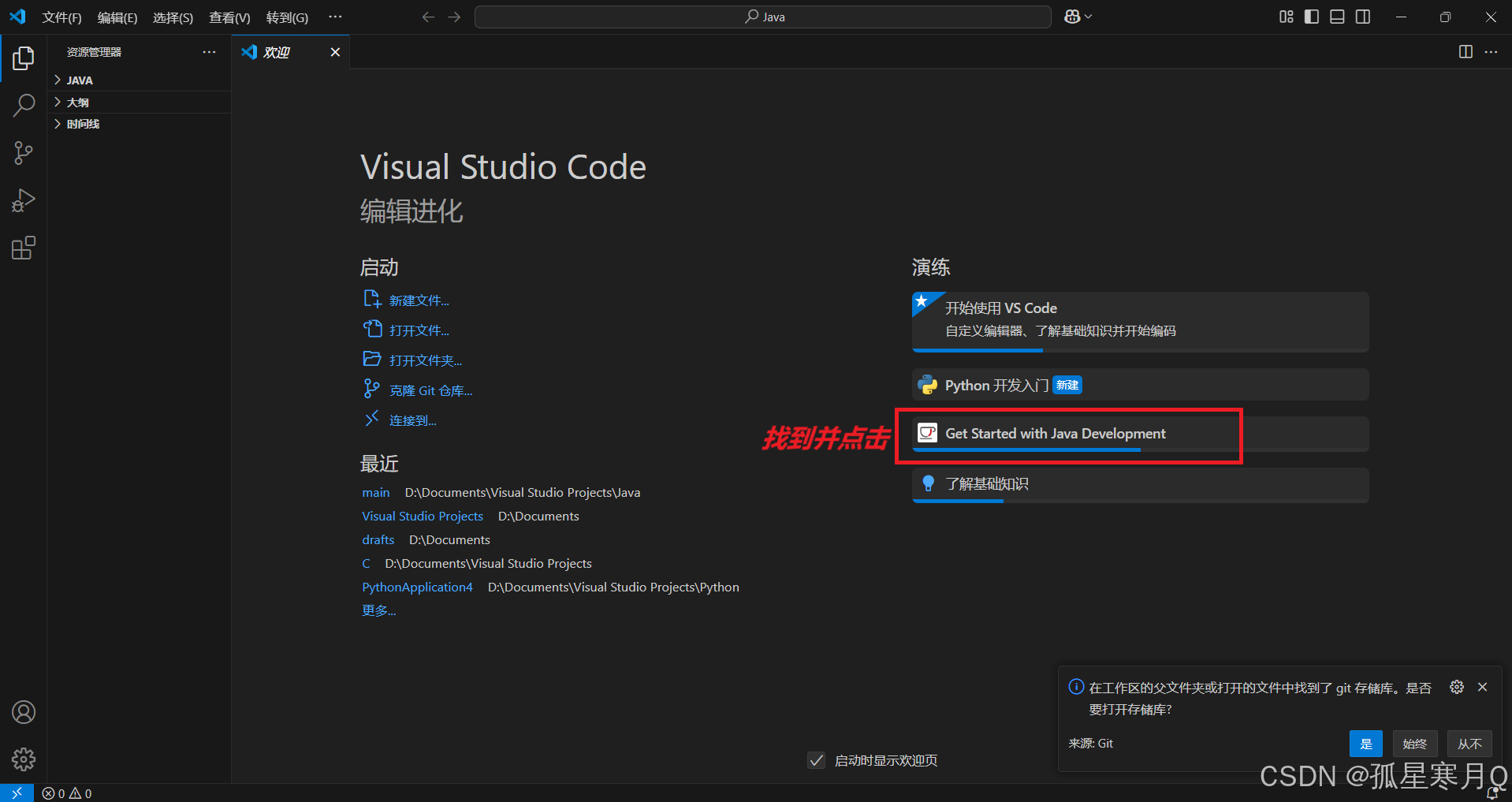Open recent PythonApplication4 project

coord(417,587)
